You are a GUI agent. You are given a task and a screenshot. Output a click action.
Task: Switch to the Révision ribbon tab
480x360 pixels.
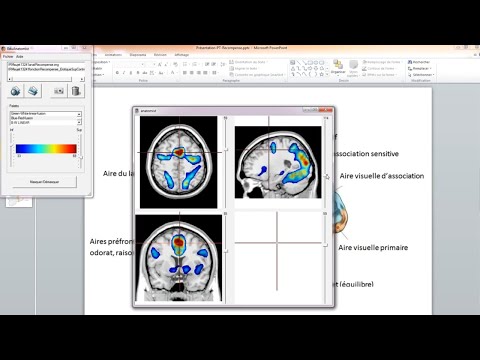click(x=160, y=55)
